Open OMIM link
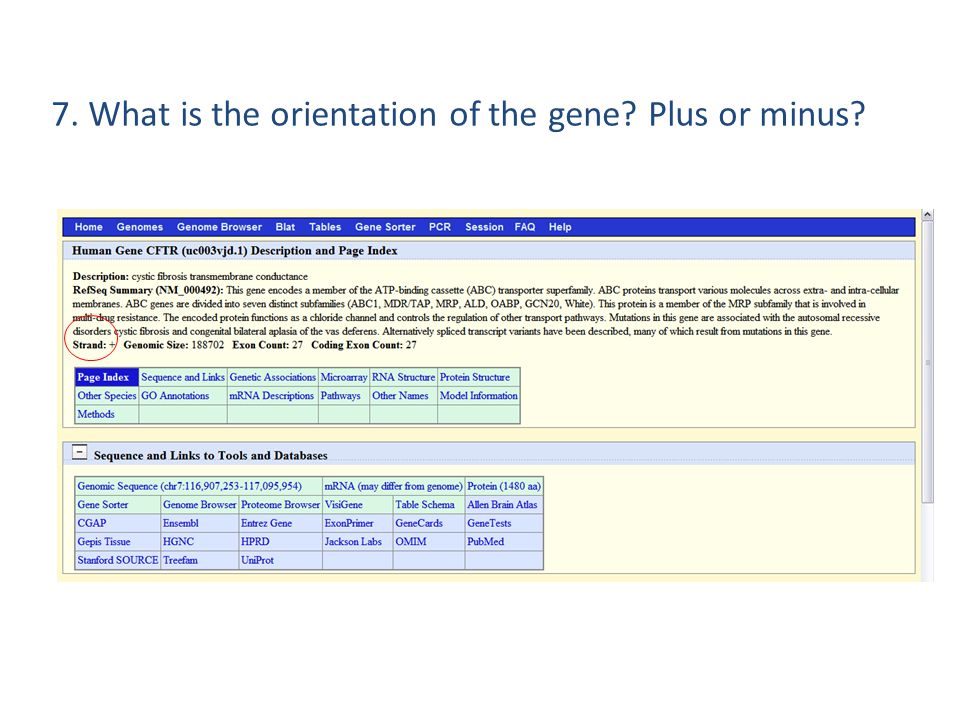Image resolution: width=960 pixels, height=720 pixels. 411,541
